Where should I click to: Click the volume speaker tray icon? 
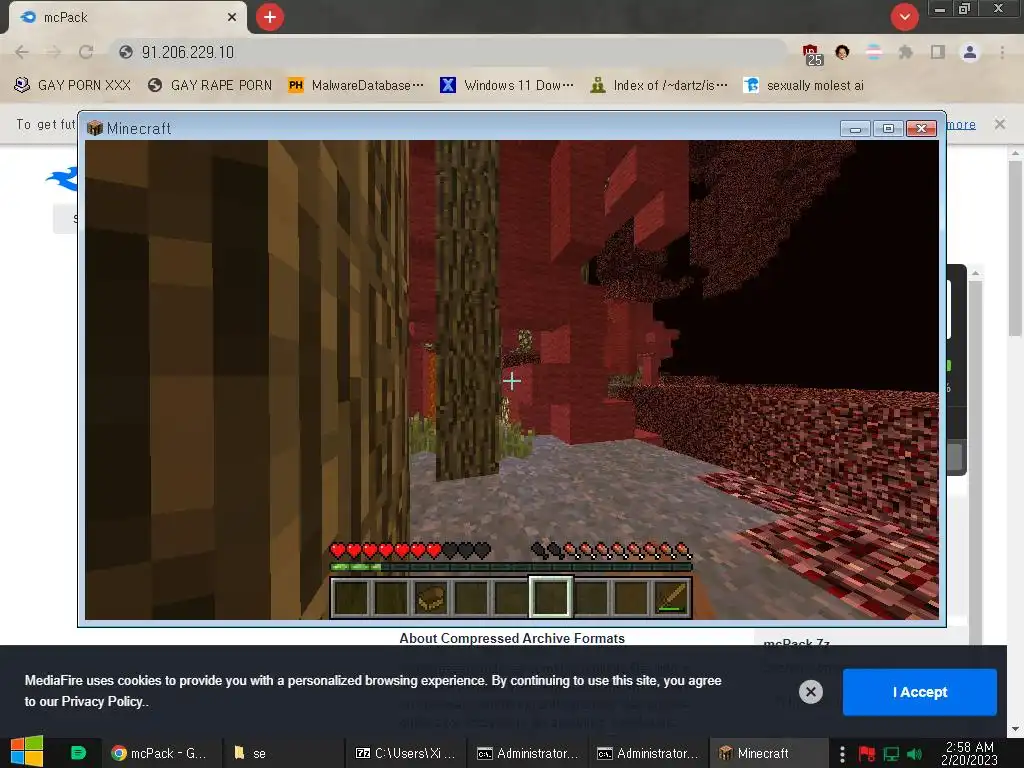tap(914, 754)
